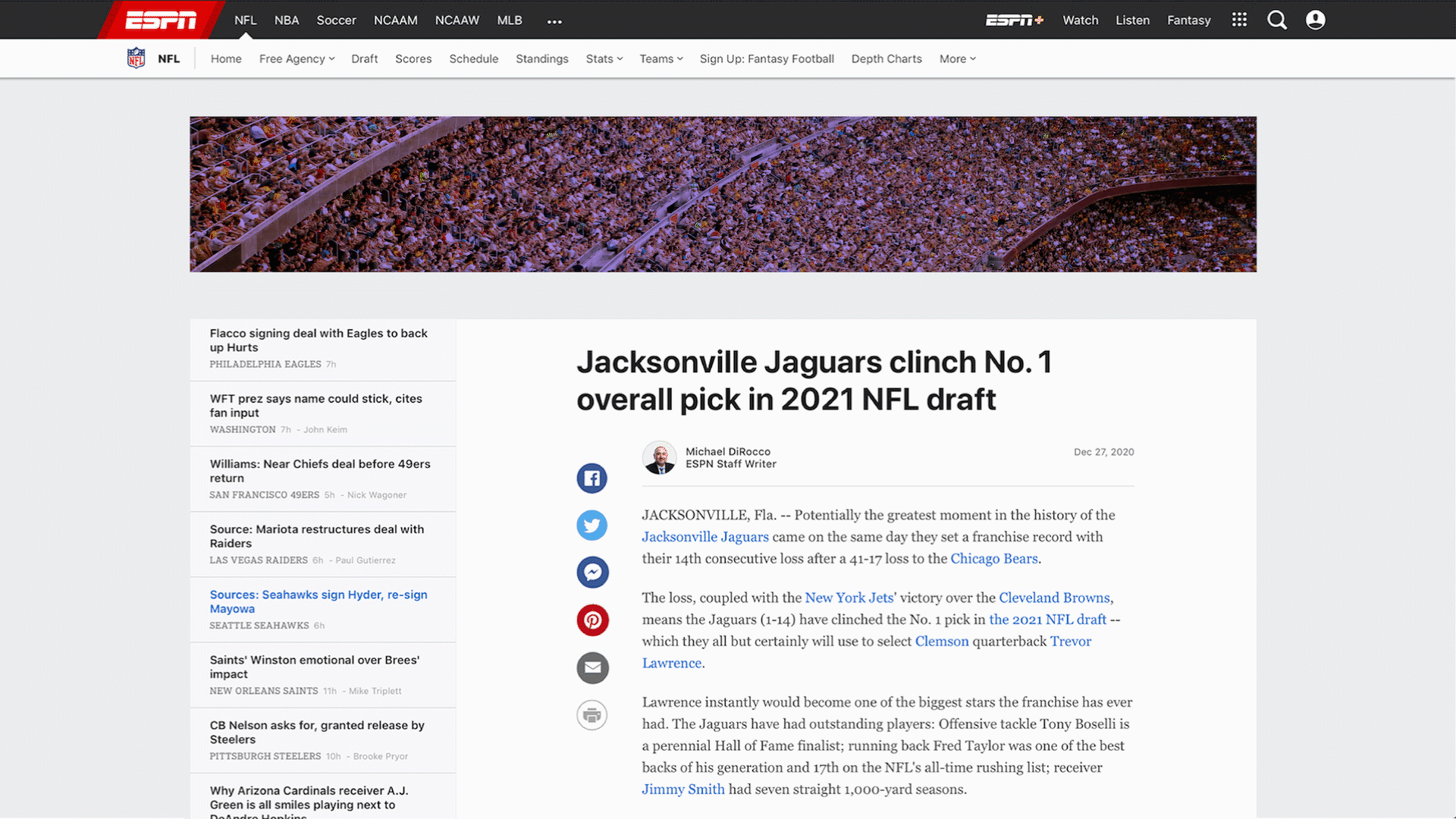Expand the Teams dropdown

[x=661, y=59]
